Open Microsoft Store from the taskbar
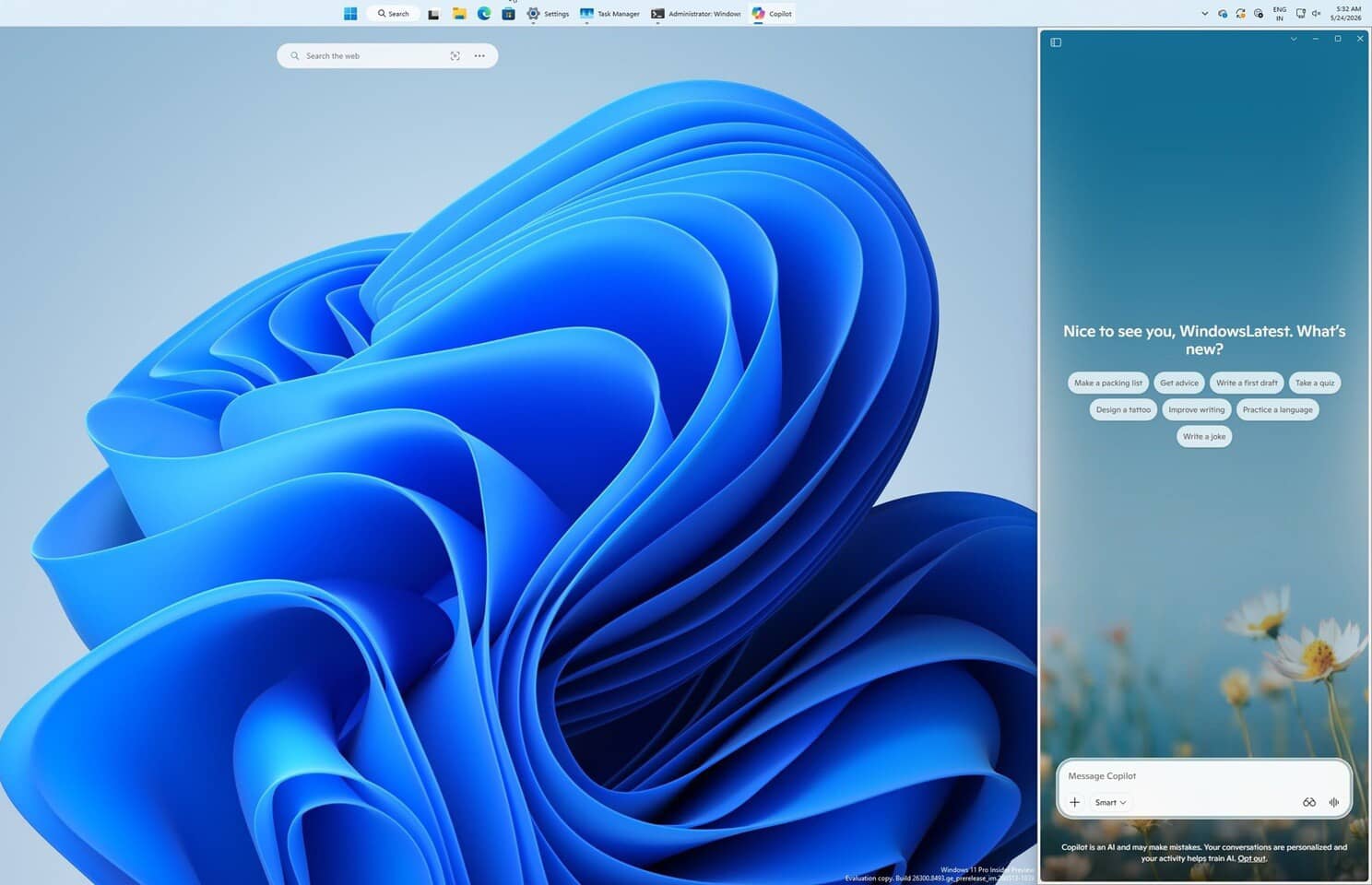This screenshot has width=1372, height=885. 508,14
